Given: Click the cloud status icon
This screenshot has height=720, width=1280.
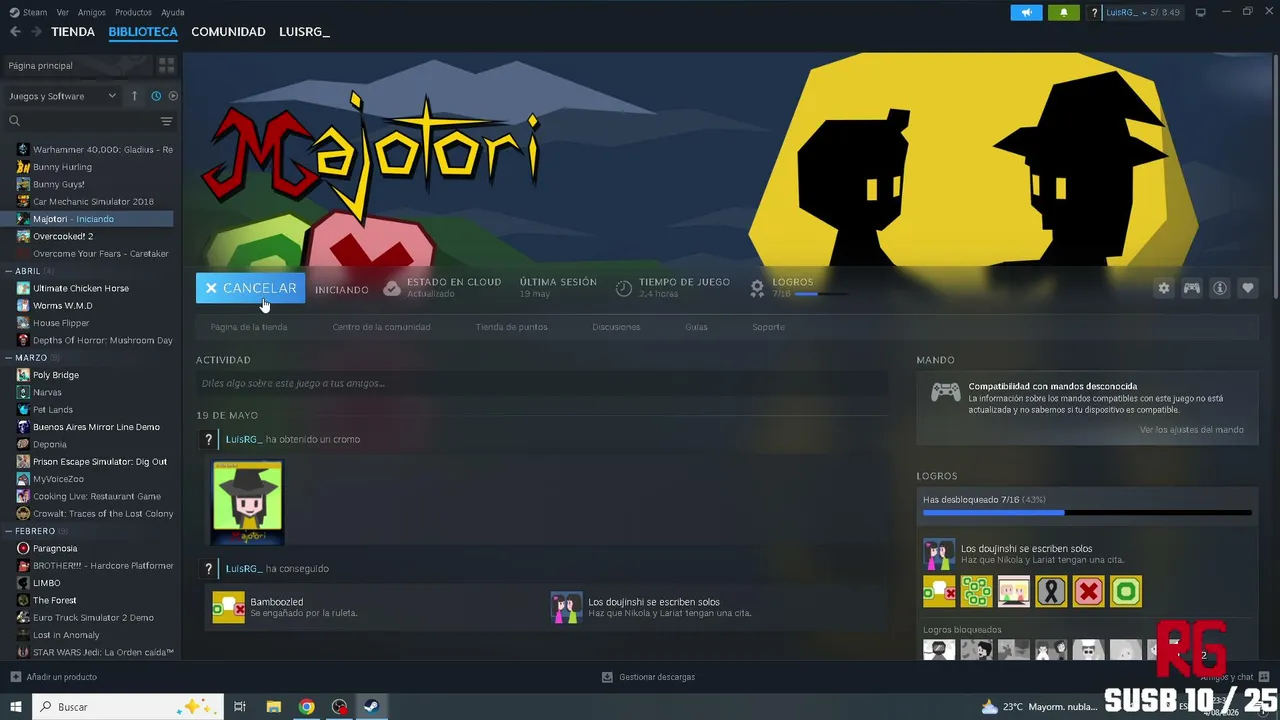Looking at the screenshot, I should pos(392,288).
